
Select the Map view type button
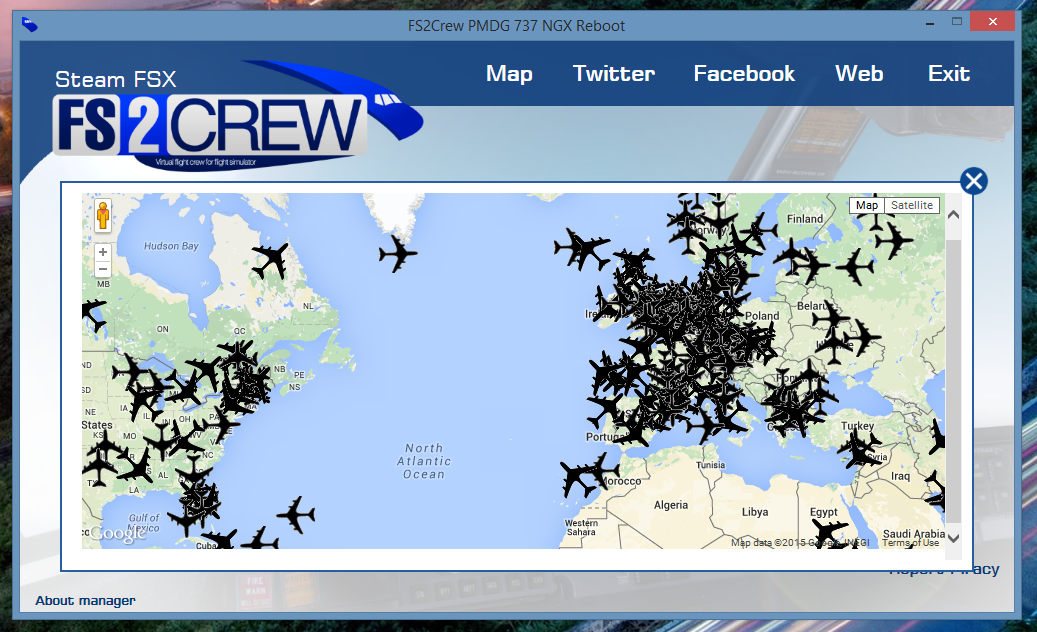[x=866, y=205]
